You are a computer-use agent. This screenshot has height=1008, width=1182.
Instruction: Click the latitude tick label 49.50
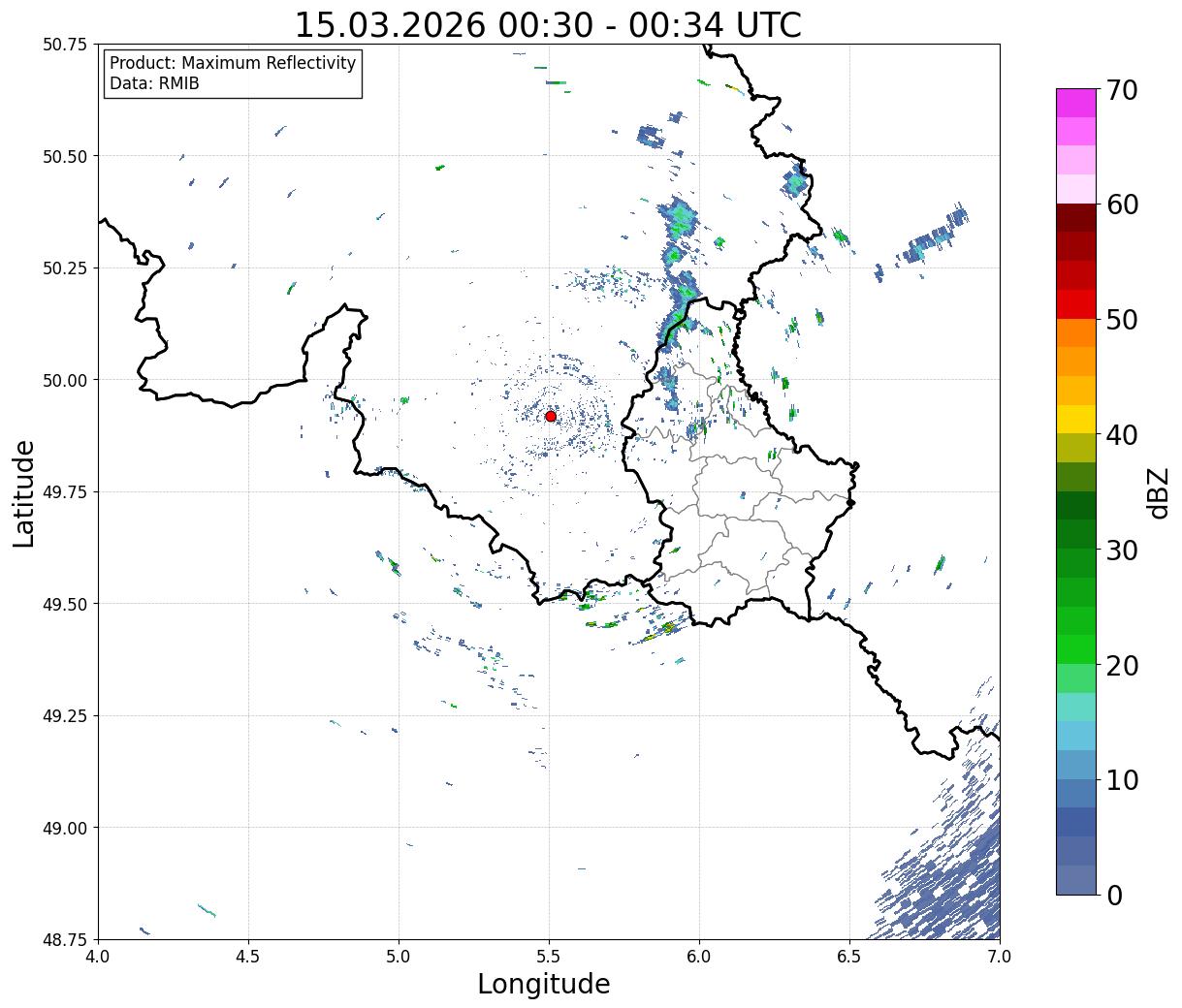(x=64, y=604)
